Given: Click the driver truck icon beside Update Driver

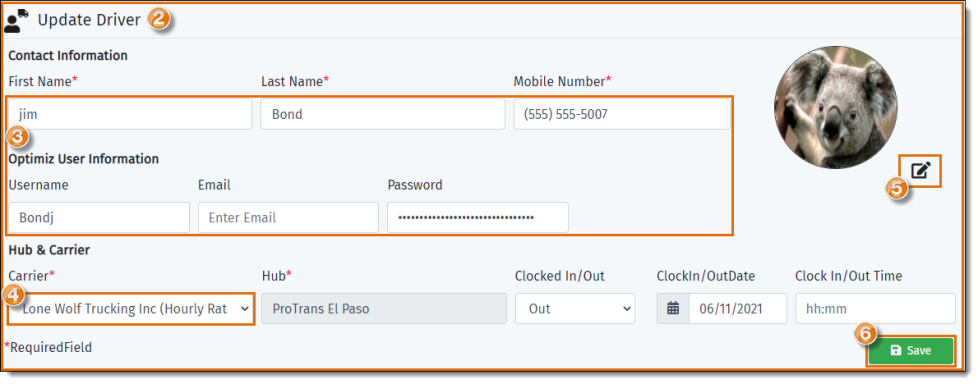Looking at the screenshot, I should click(x=17, y=21).
